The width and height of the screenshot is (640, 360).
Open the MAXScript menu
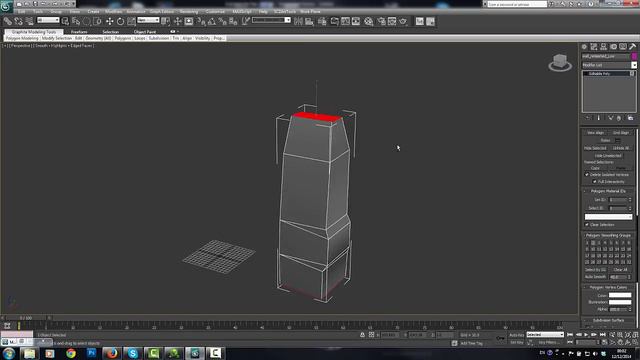(242, 11)
